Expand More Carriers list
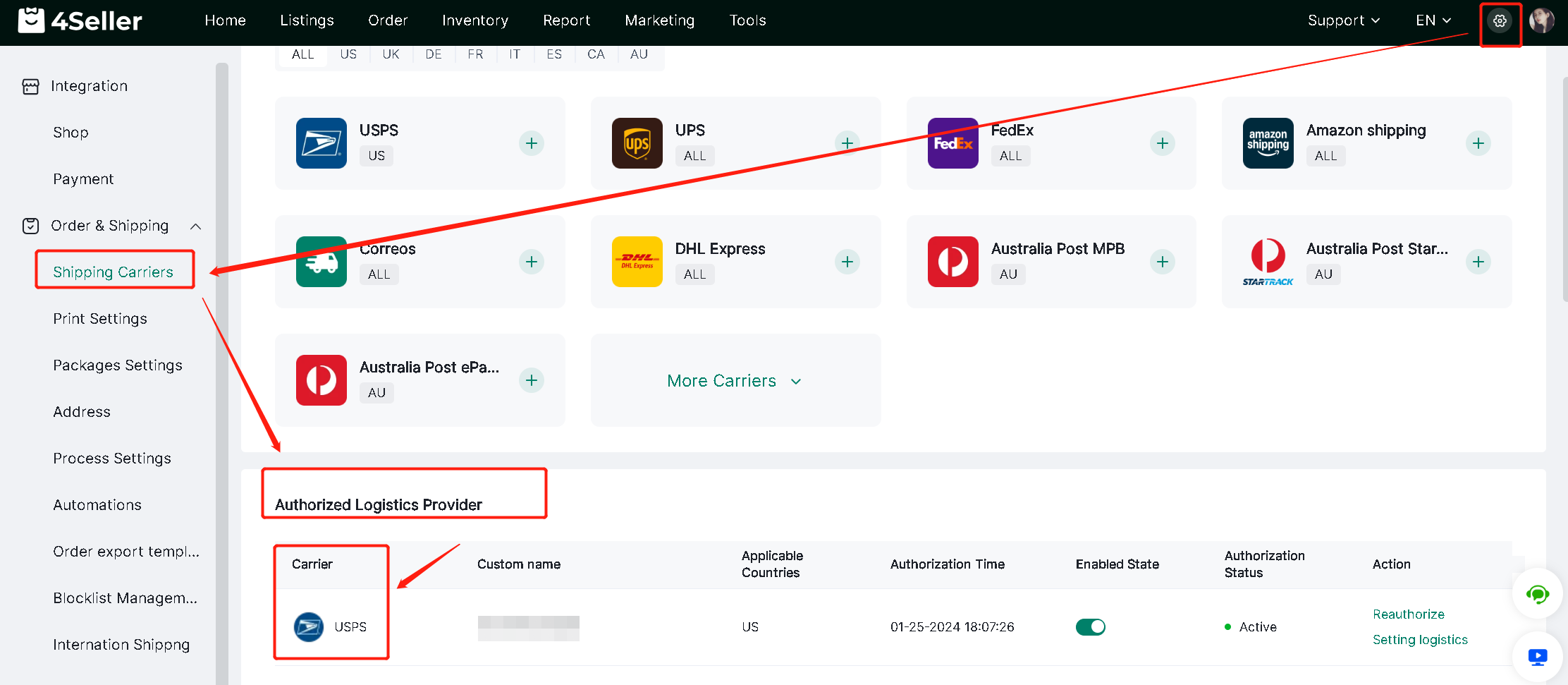The image size is (1568, 685). pos(735,381)
